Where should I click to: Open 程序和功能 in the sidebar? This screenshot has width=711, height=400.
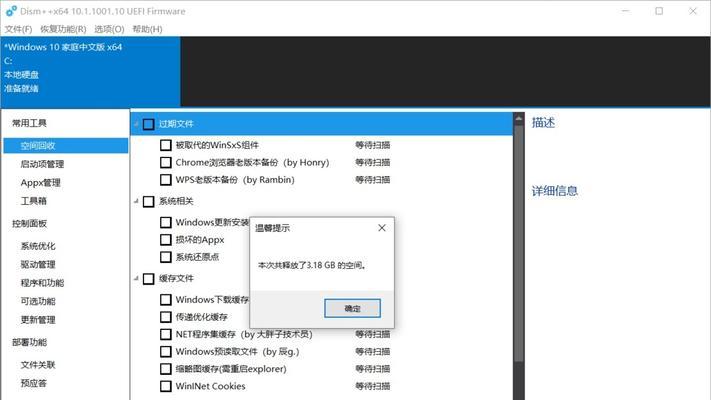(42, 283)
